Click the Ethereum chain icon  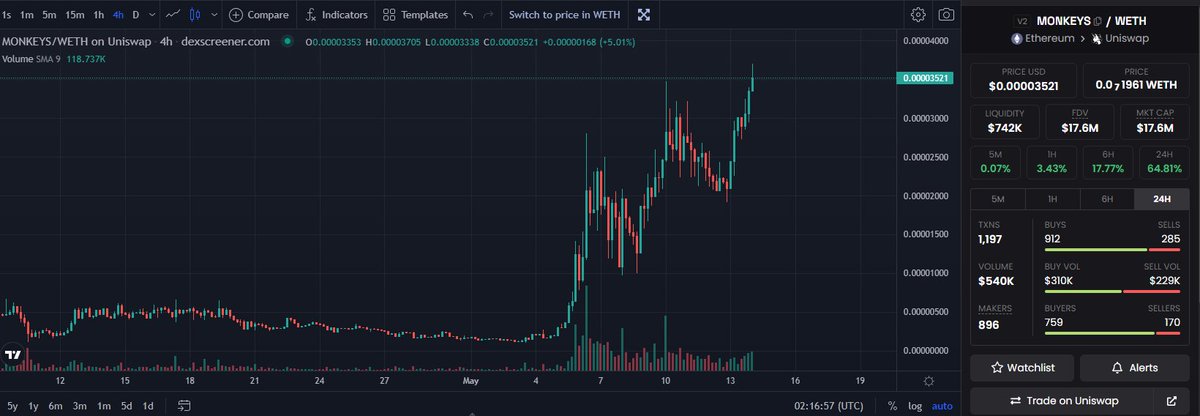pyautogui.click(x=1019, y=39)
